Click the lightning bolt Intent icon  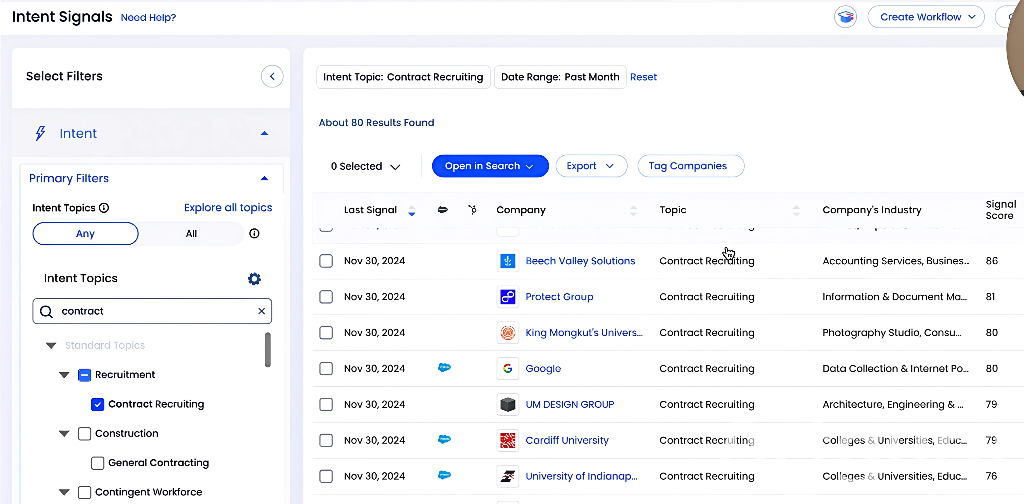40,134
